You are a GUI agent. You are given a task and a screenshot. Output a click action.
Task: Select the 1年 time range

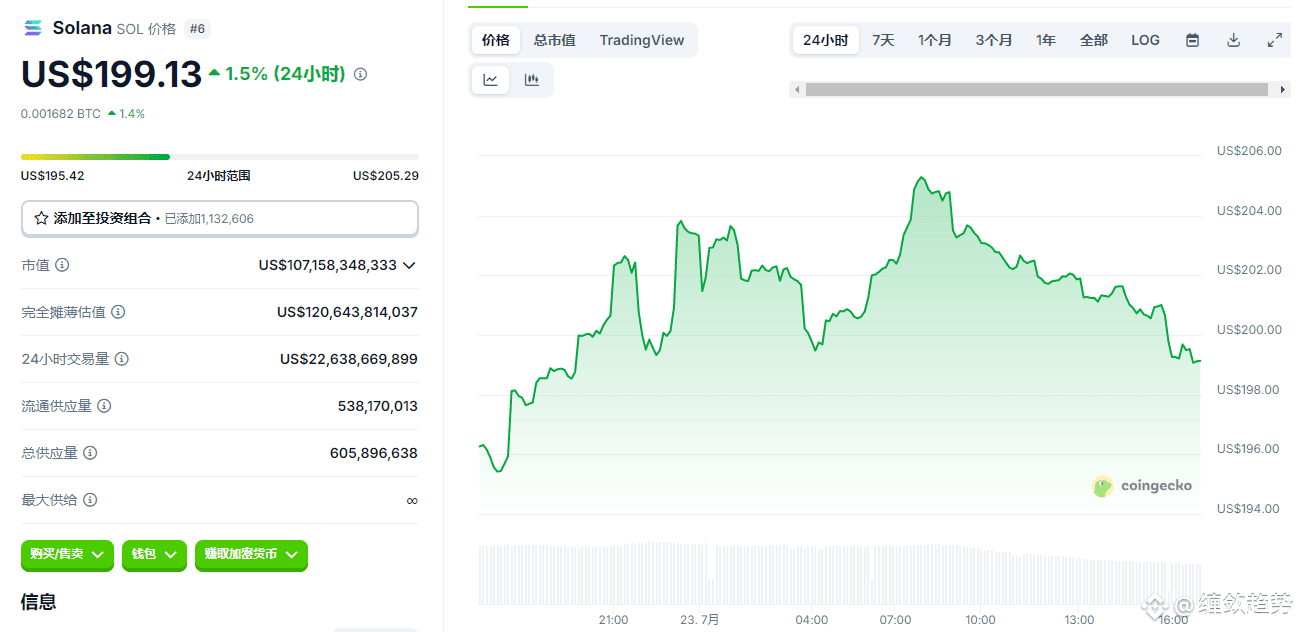[1046, 40]
